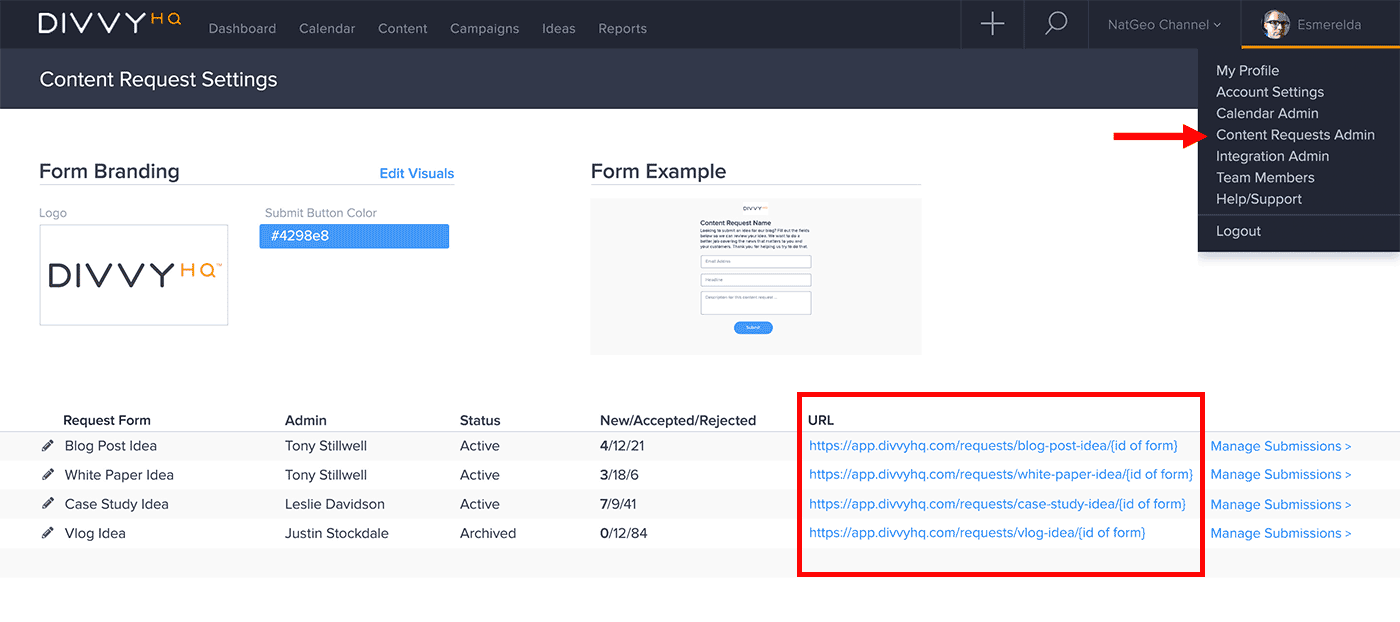The image size is (1400, 622).
Task: Select My Profile from user menu
Action: [1247, 70]
